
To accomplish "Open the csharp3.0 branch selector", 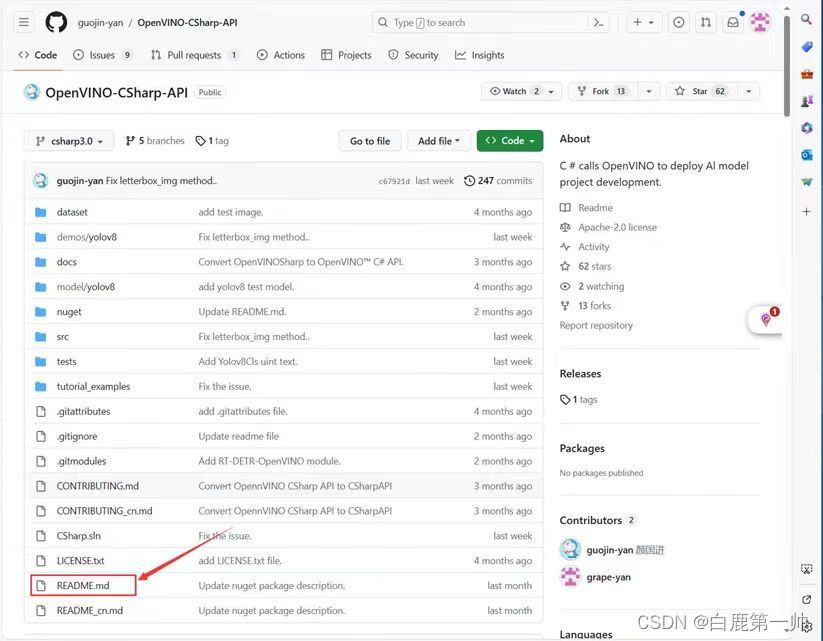I will pyautogui.click(x=69, y=141).
